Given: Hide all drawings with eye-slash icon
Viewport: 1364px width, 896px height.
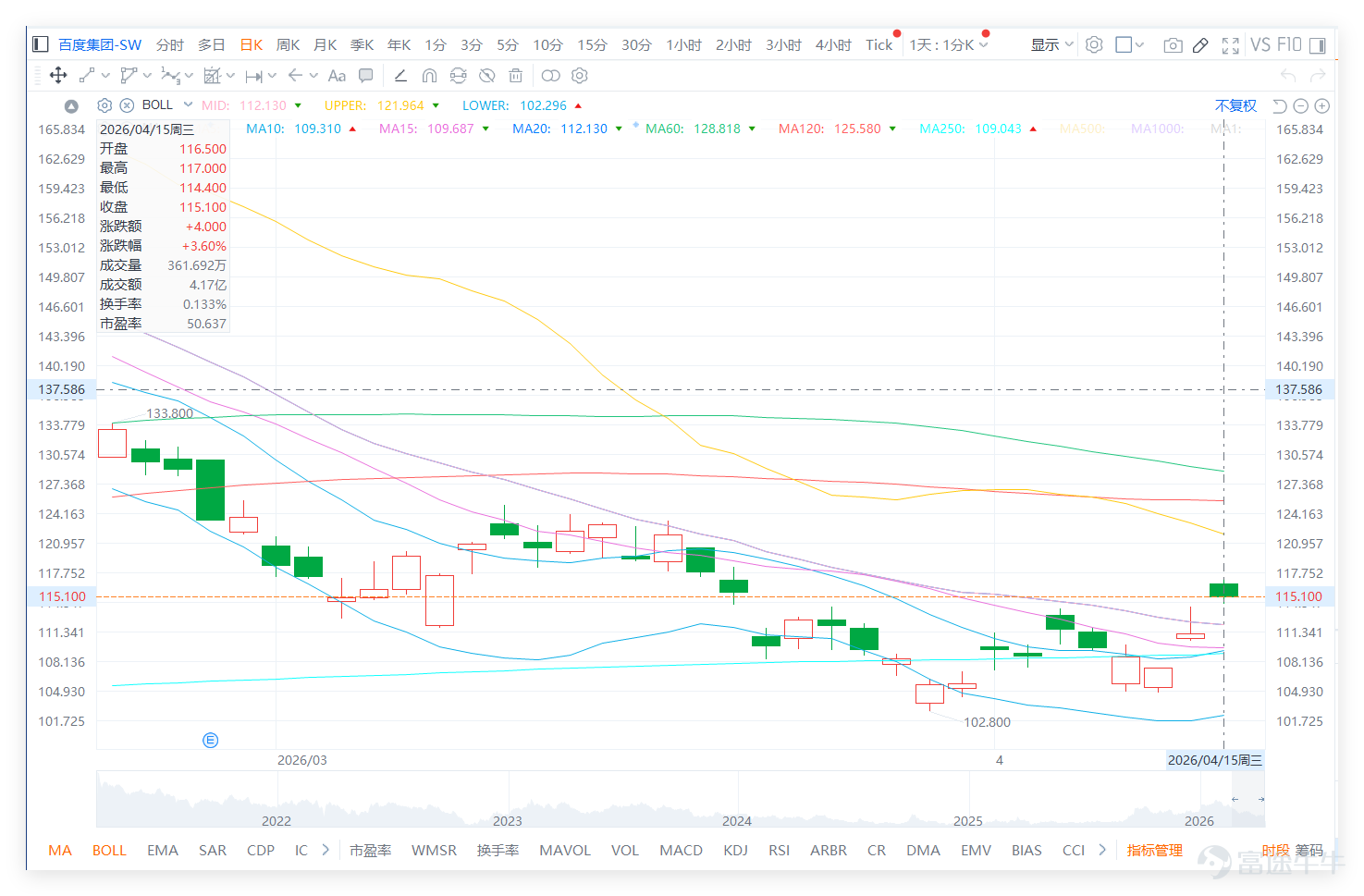Looking at the screenshot, I should [x=486, y=76].
